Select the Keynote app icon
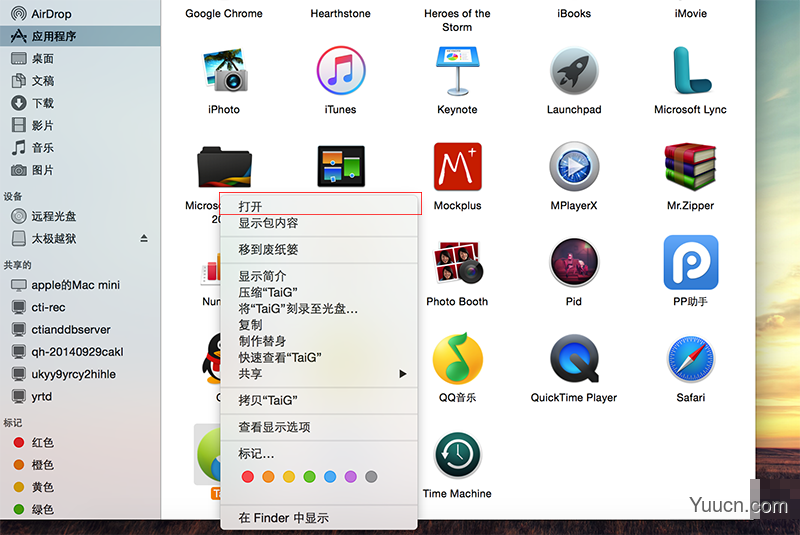The image size is (800, 535). [457, 70]
